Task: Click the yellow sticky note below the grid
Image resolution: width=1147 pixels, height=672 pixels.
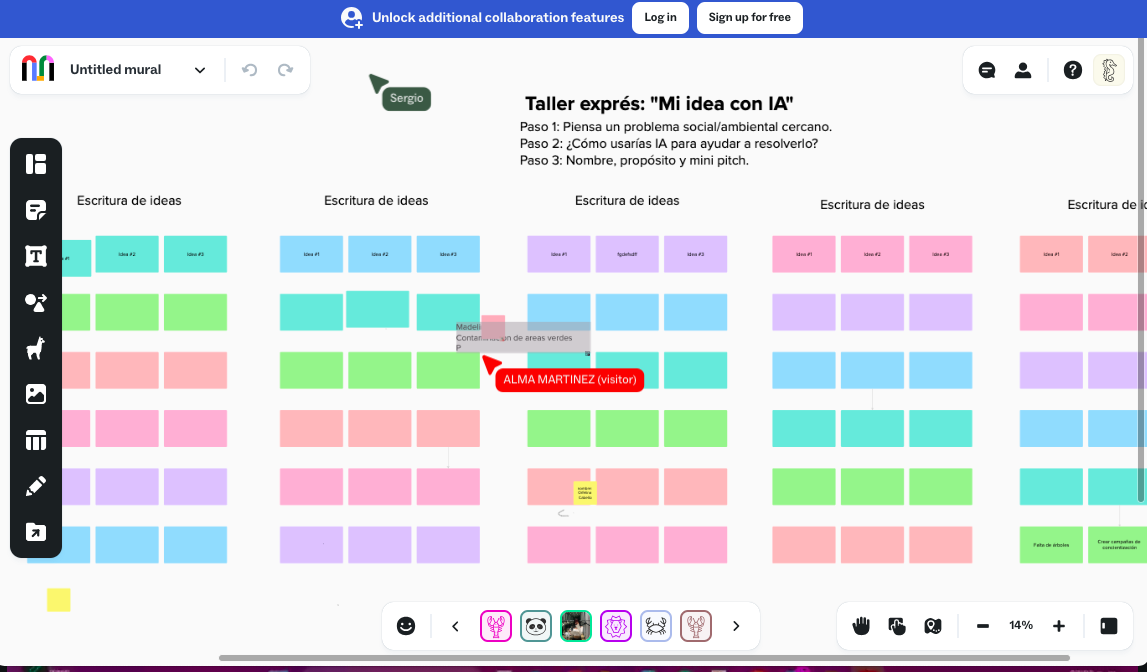Action: (x=59, y=600)
